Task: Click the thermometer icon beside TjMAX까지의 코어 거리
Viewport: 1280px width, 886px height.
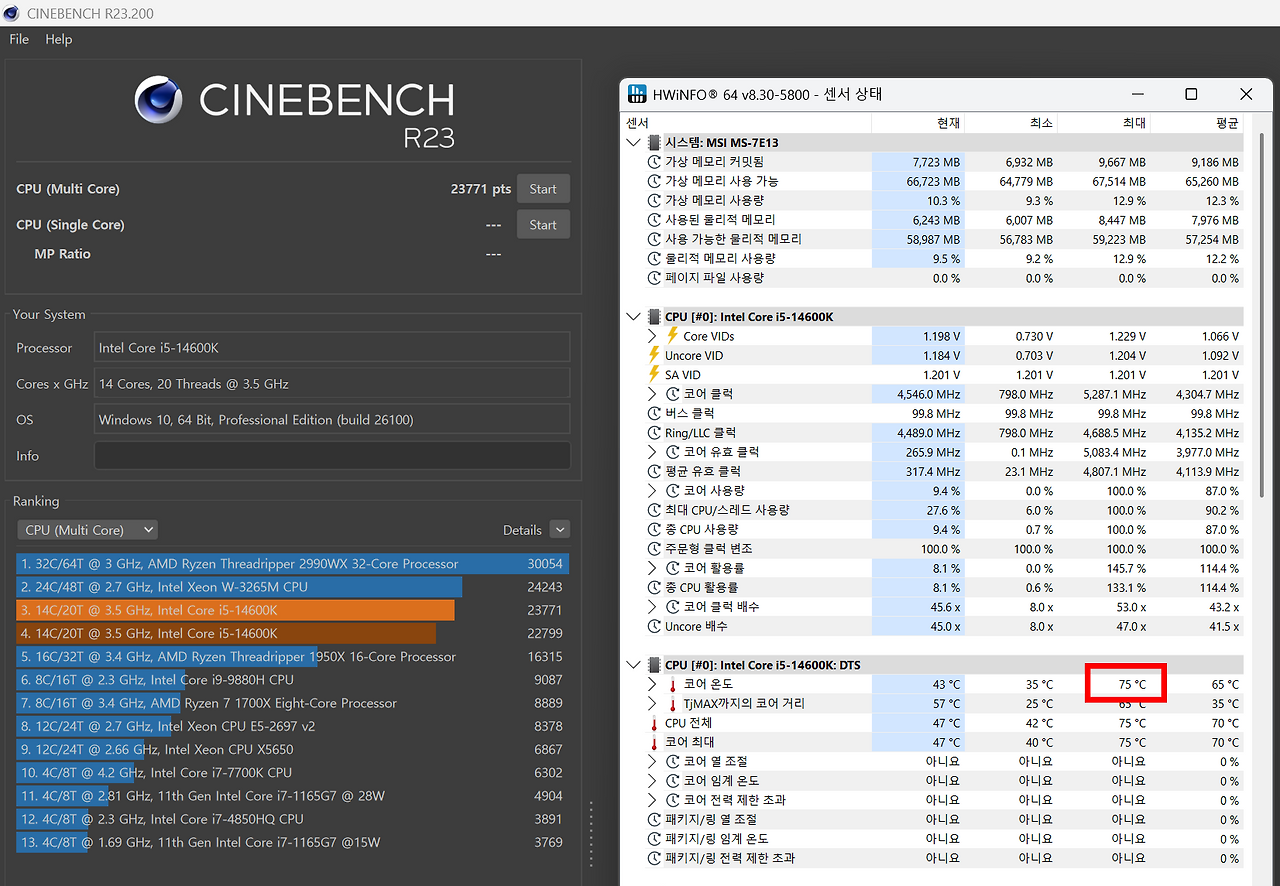Action: (673, 704)
